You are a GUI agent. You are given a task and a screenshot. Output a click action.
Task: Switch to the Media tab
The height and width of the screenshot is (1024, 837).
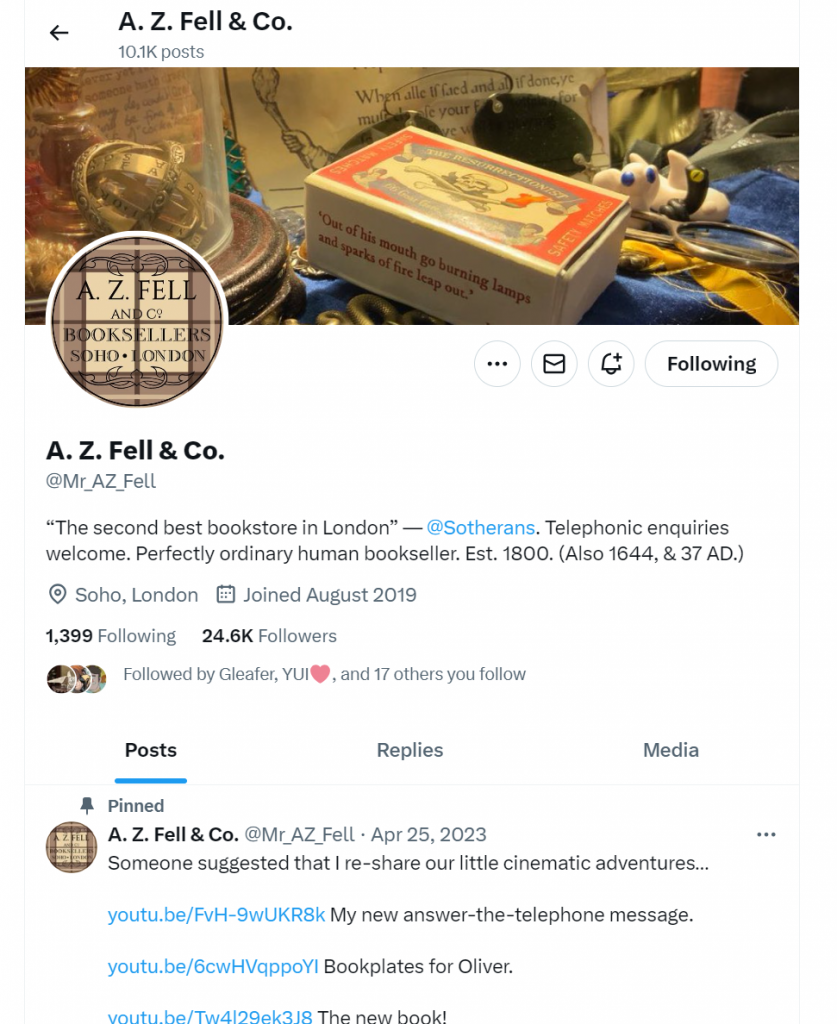pos(671,750)
